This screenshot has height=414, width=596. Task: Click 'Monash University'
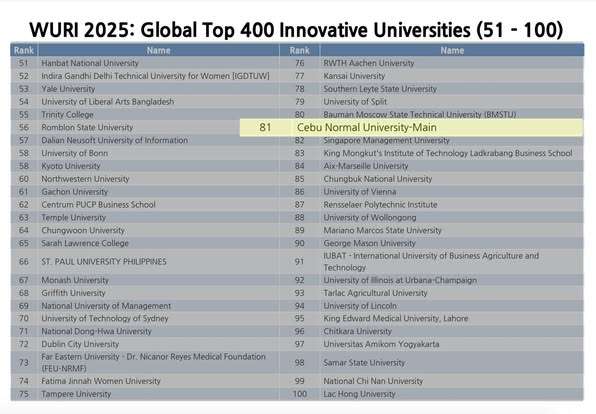pyautogui.click(x=75, y=280)
